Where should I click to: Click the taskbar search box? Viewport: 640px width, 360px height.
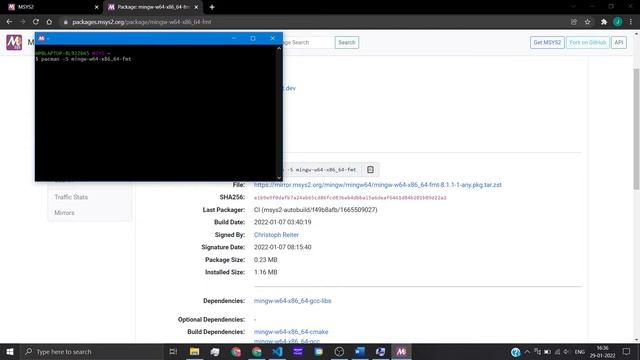coord(92,351)
